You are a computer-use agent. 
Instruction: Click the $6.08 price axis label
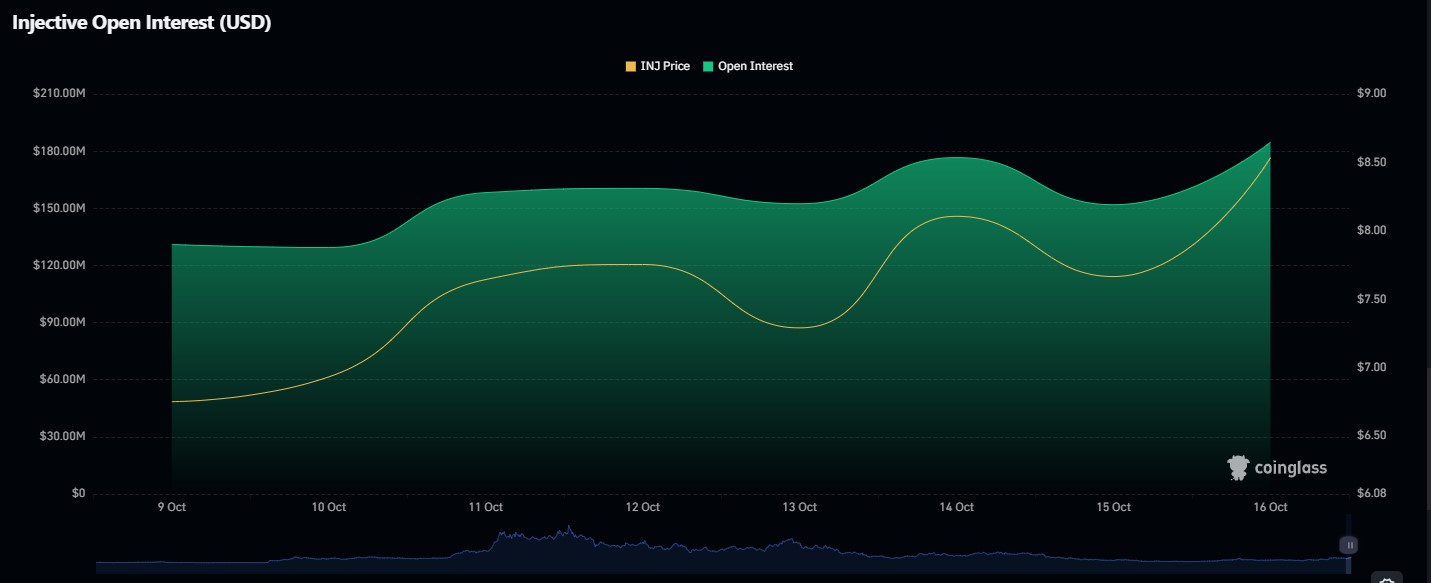click(1373, 494)
